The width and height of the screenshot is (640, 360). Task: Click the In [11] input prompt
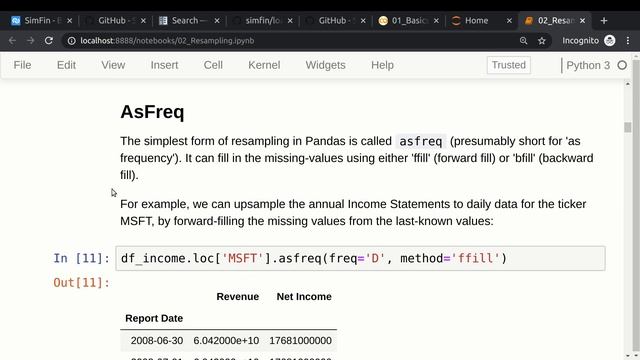(x=82, y=258)
